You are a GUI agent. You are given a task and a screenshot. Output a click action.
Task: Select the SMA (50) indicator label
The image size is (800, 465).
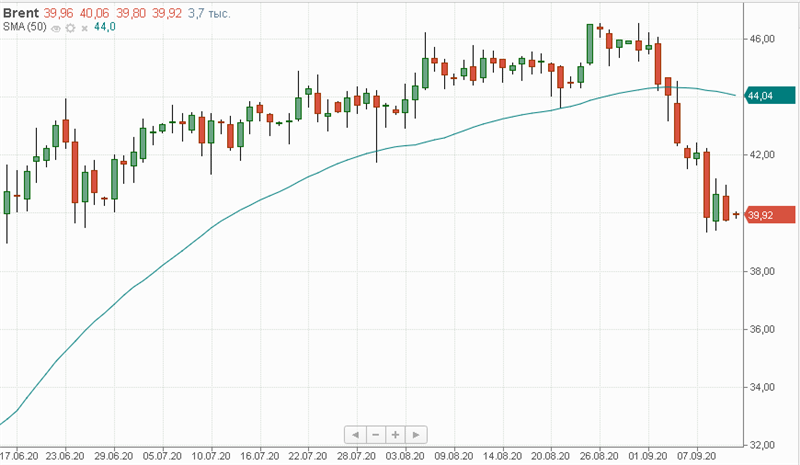pyautogui.click(x=24, y=27)
